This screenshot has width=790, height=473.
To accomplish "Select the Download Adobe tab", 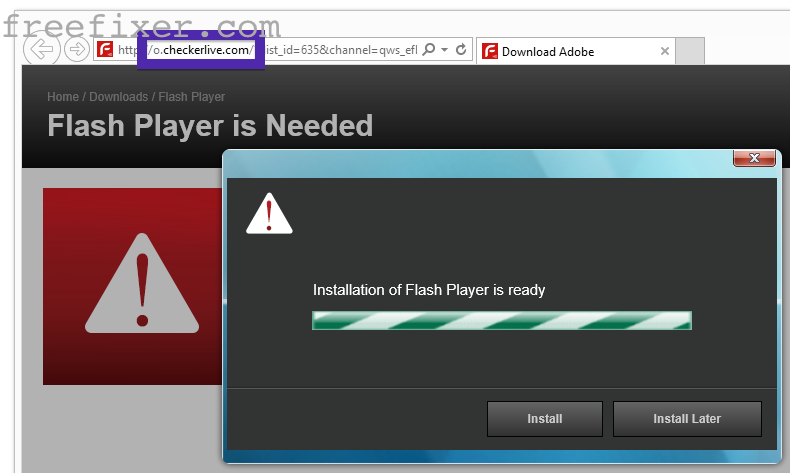I will (575, 51).
